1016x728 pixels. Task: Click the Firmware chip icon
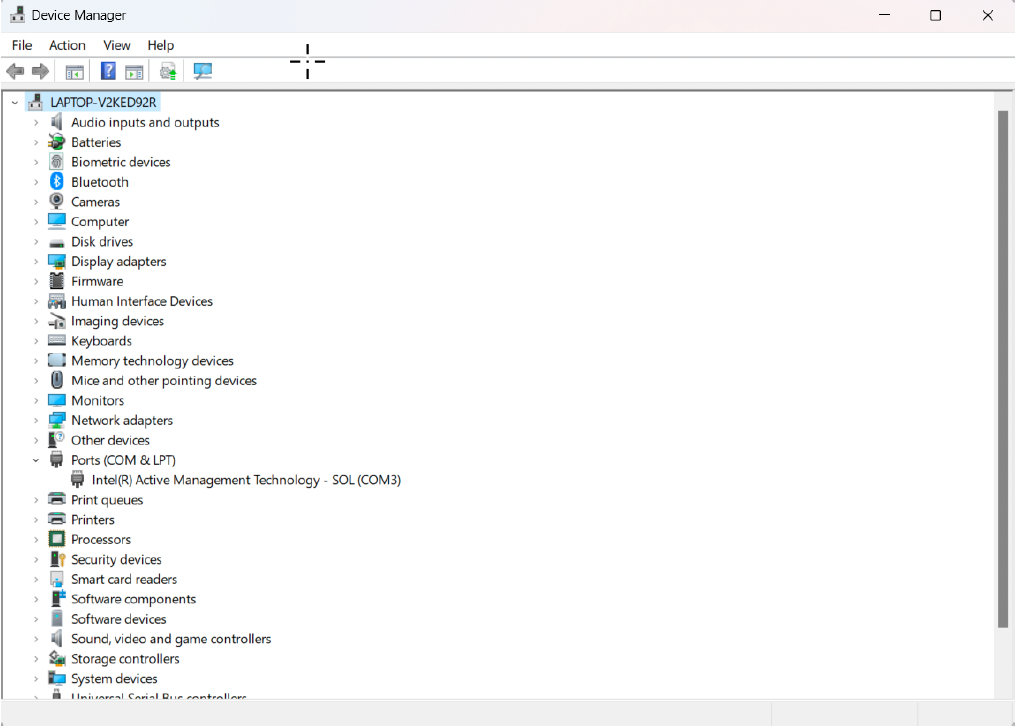[57, 281]
